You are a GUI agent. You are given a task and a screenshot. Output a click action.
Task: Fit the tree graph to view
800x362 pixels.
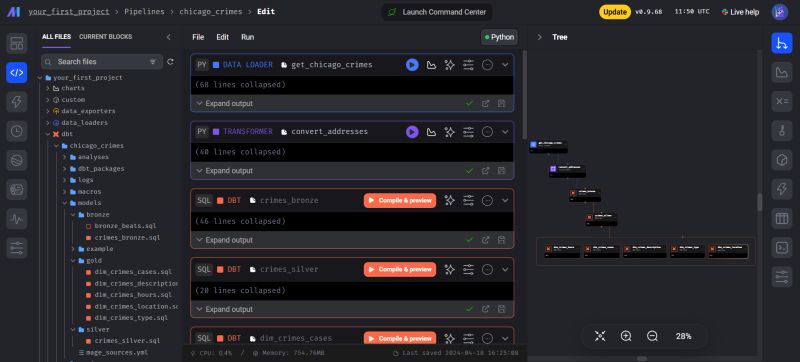[x=600, y=336]
